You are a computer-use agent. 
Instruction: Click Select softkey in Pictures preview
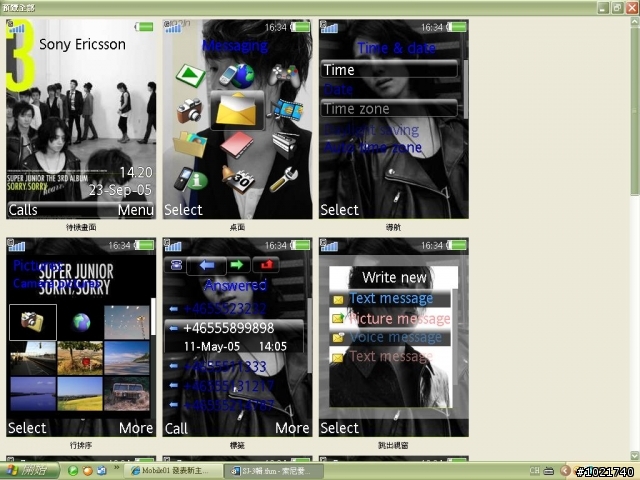tap(27, 428)
